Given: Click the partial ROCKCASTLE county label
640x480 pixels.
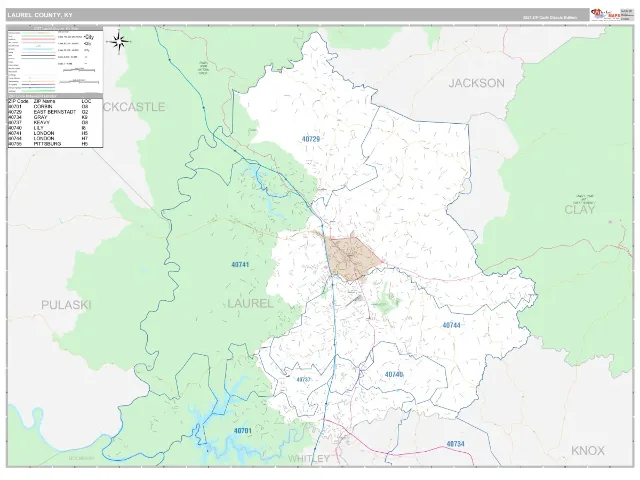Looking at the screenshot, I should (134, 107).
